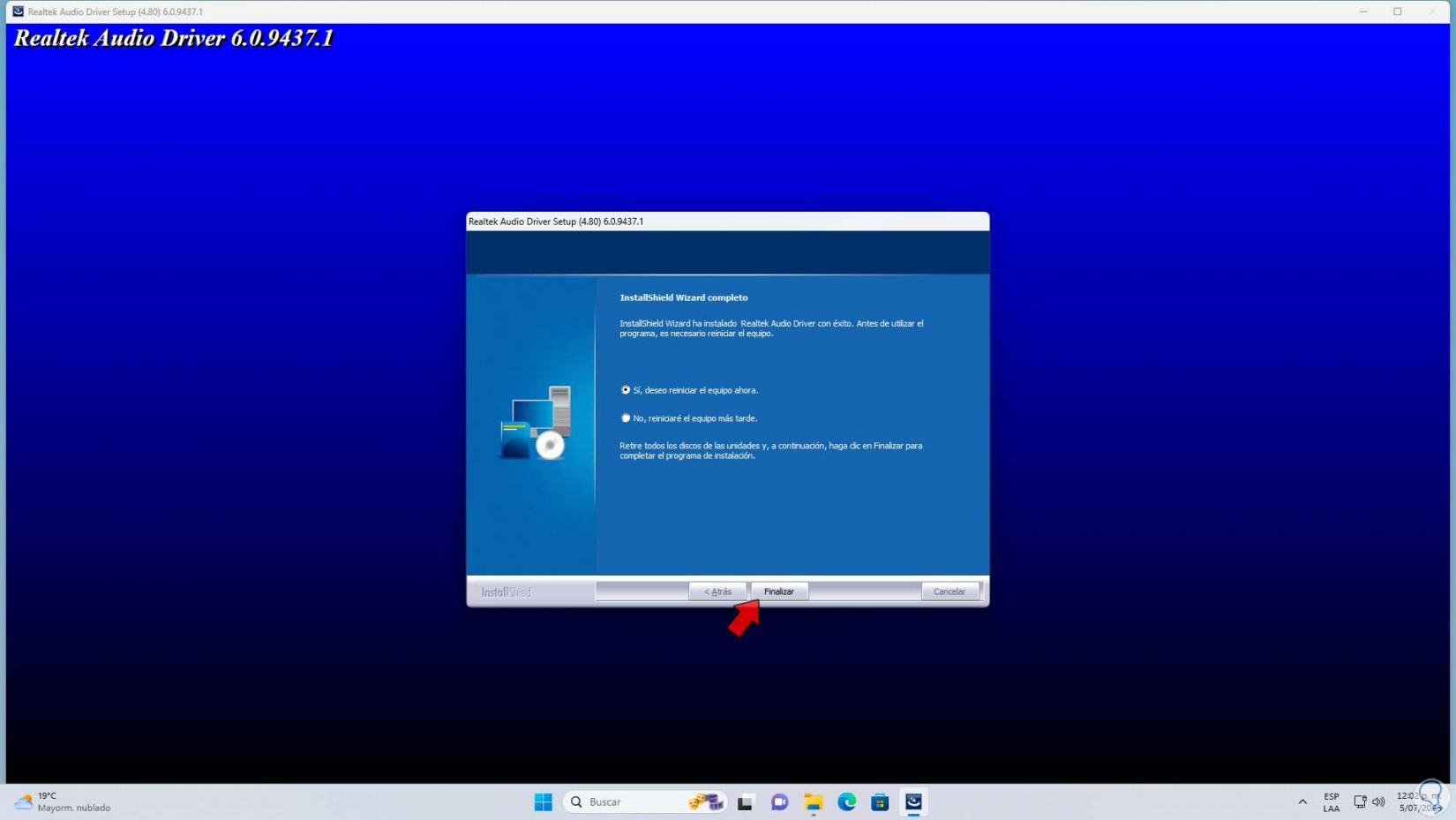Open the clock and date flyout
Screen dimensions: 1456x820
1415,801
